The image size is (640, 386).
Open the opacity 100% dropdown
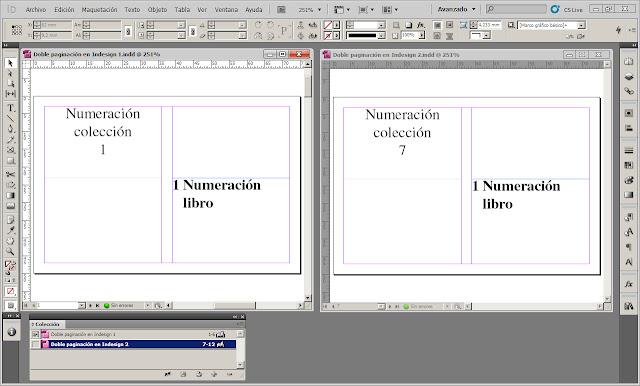point(422,35)
